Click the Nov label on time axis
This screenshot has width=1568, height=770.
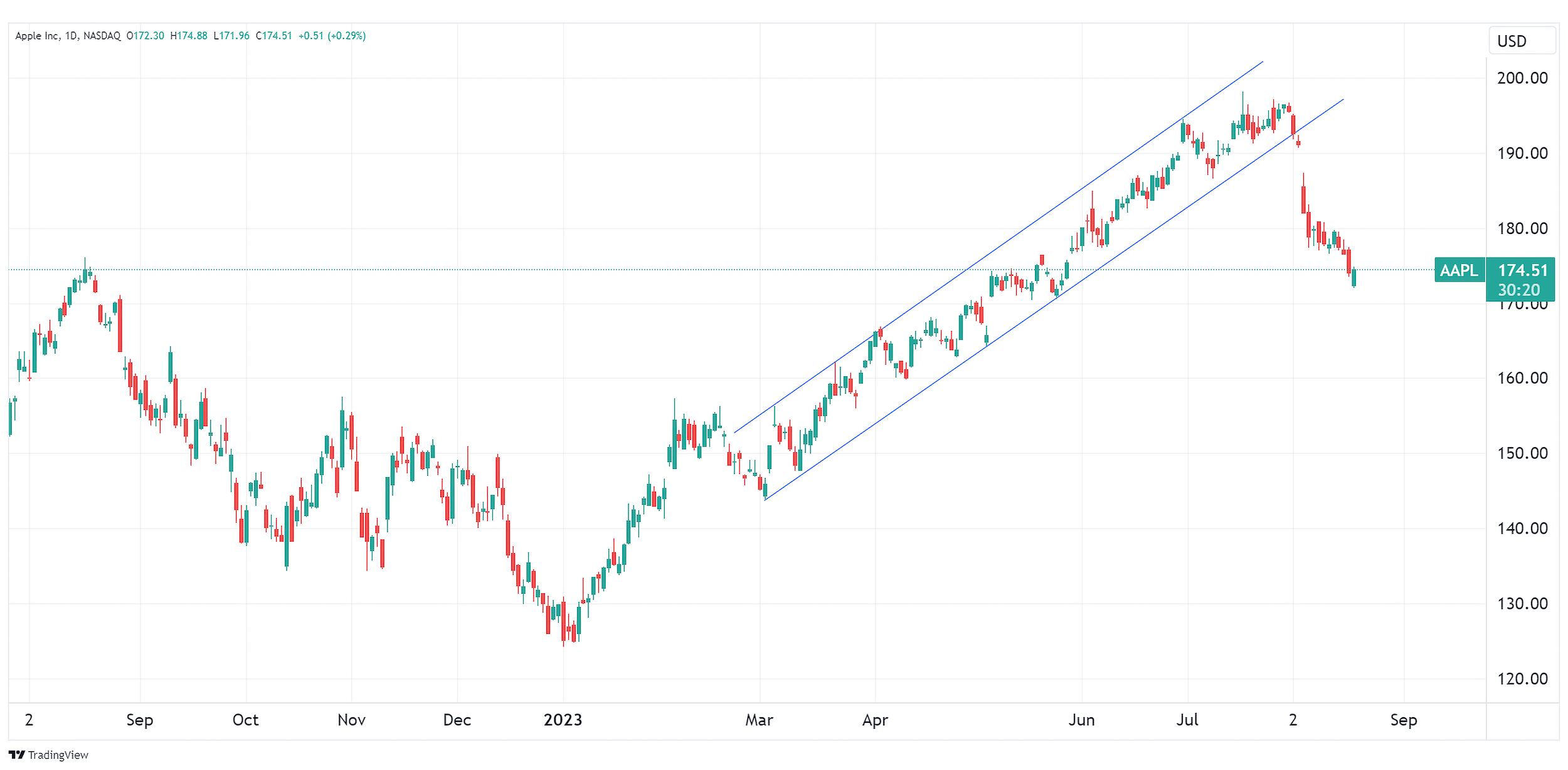(351, 720)
